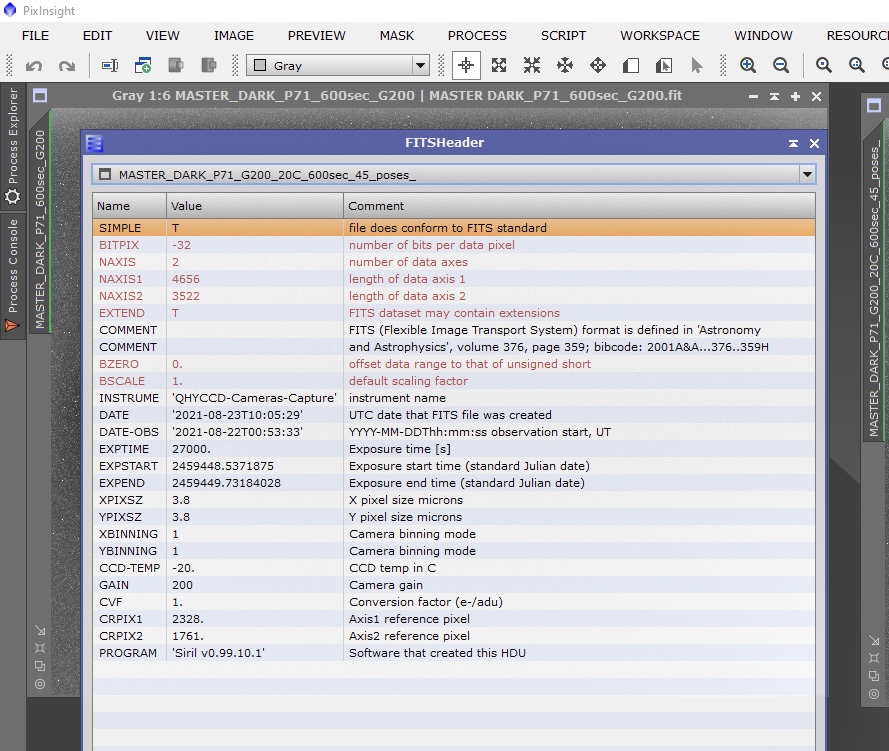889x751 pixels.
Task: Click the FITSHeader process icon in the dialog title
Action: (x=94, y=143)
